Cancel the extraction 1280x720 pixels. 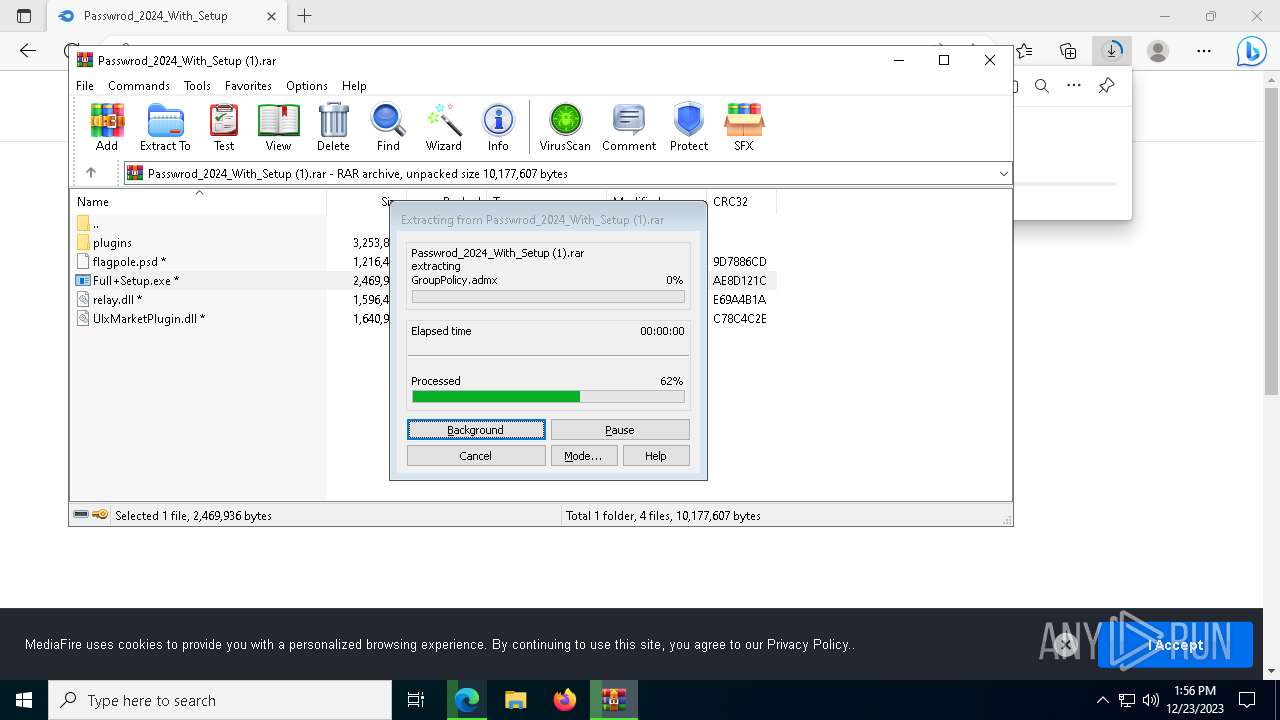pyautogui.click(x=476, y=456)
